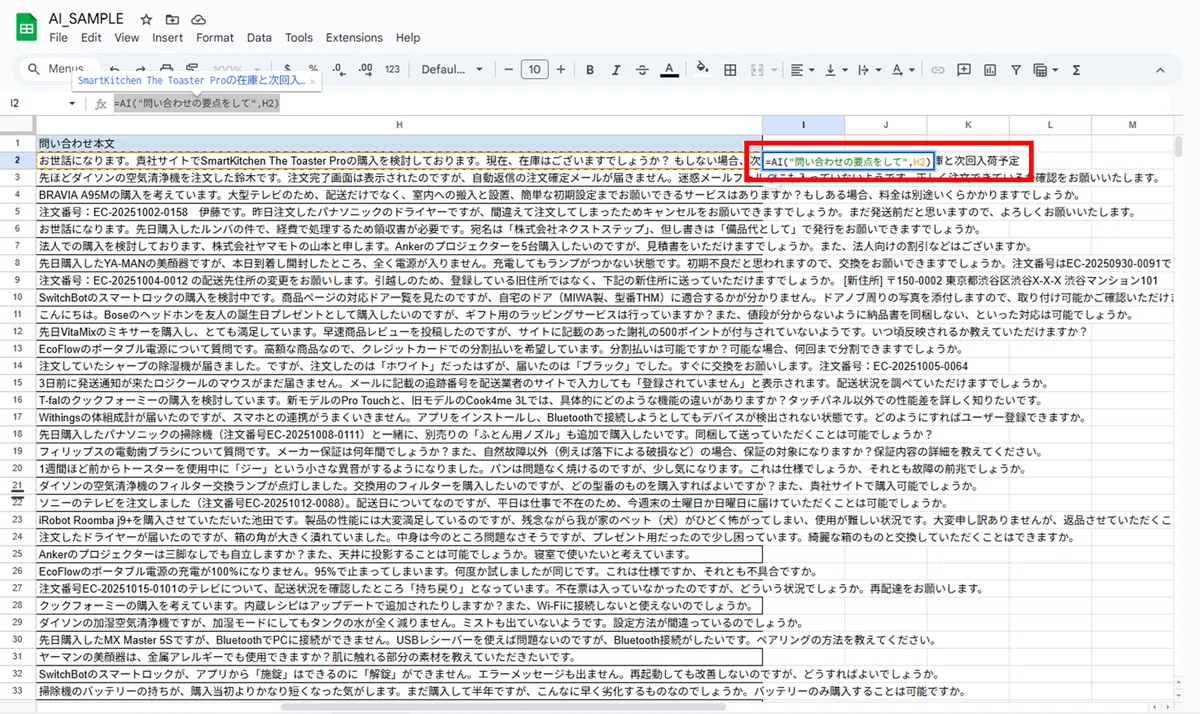Screen dimensions: 1200x714
Task: Select row 1 header
Action: coord(17,143)
